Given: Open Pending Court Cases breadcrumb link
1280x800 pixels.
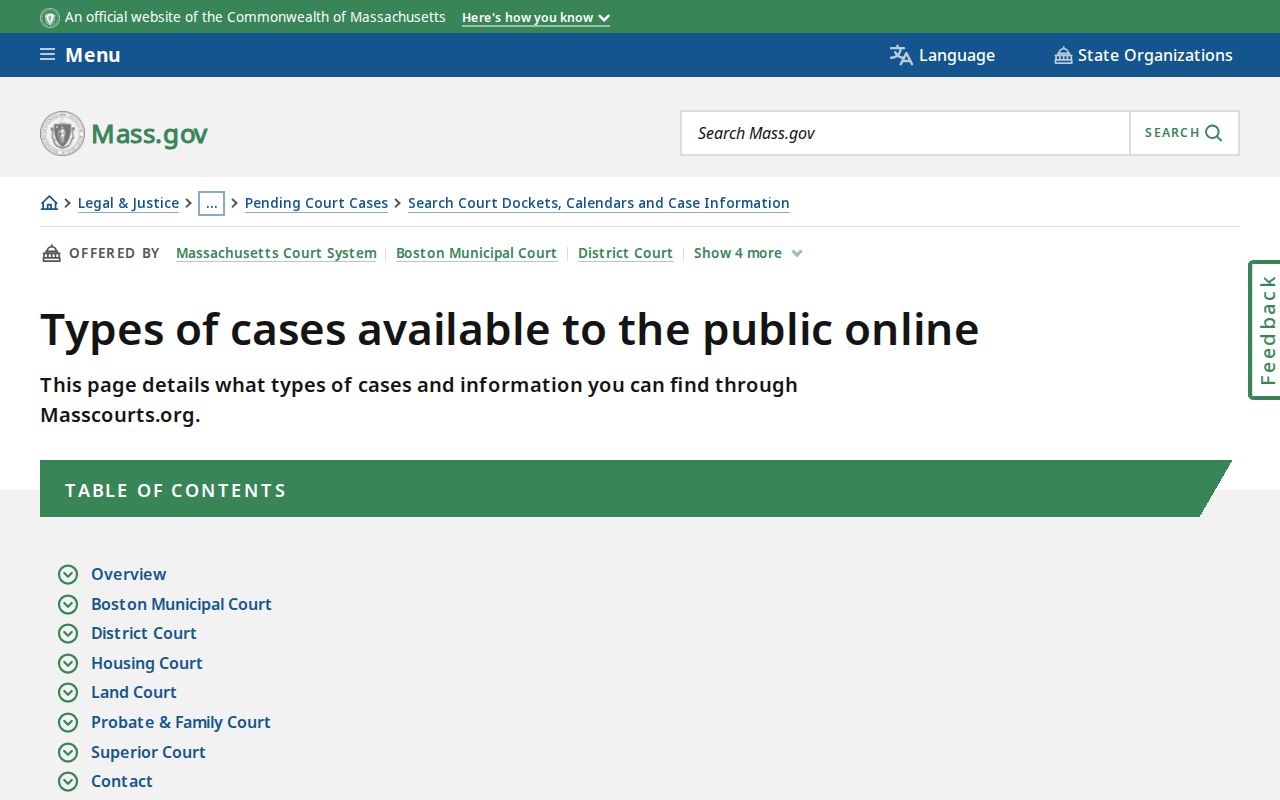Looking at the screenshot, I should pyautogui.click(x=316, y=203).
